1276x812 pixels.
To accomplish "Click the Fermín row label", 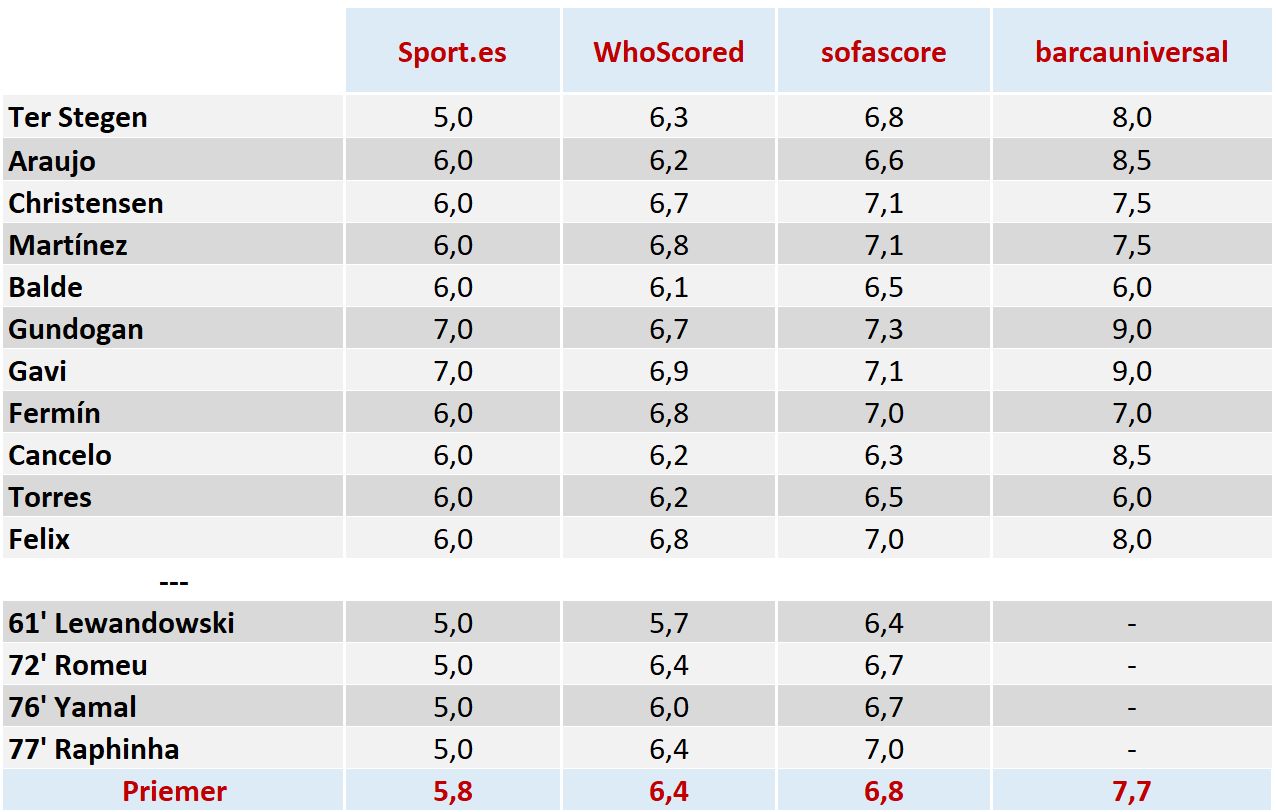I will coord(55,413).
